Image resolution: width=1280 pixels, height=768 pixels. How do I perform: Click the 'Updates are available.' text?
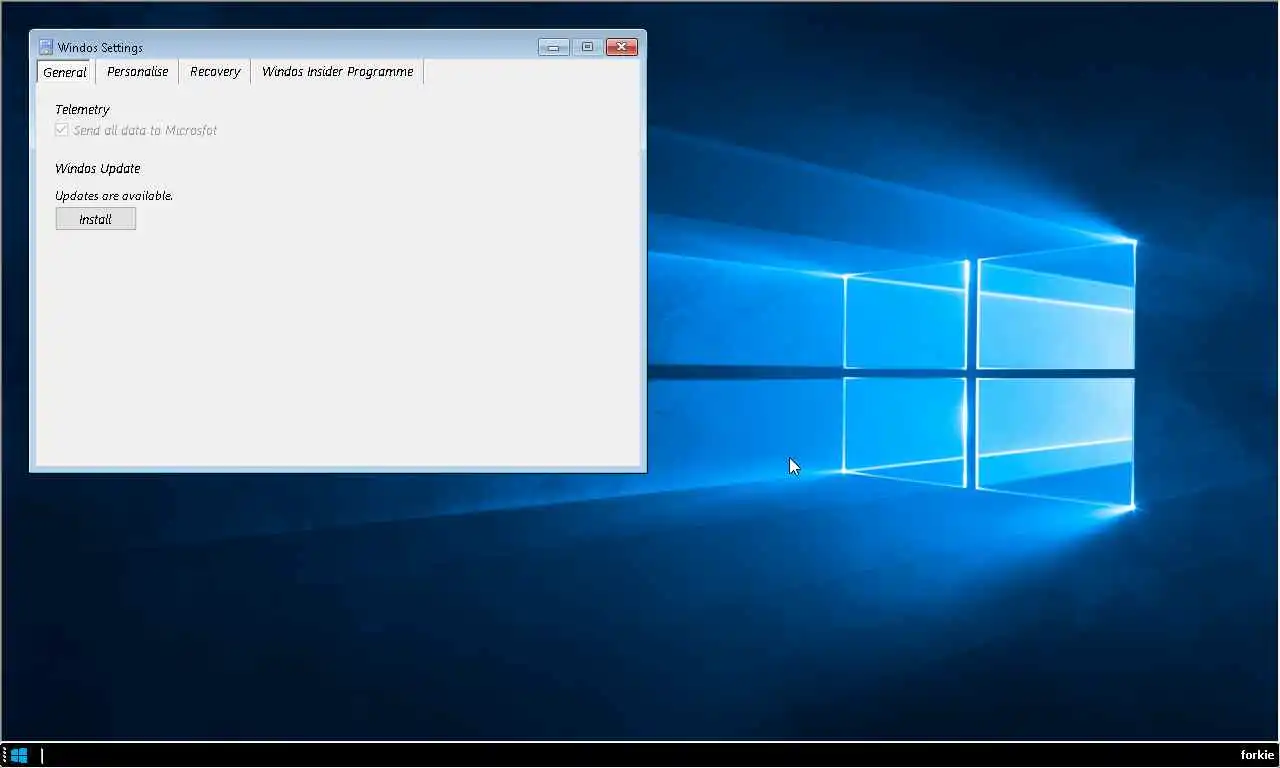click(114, 196)
